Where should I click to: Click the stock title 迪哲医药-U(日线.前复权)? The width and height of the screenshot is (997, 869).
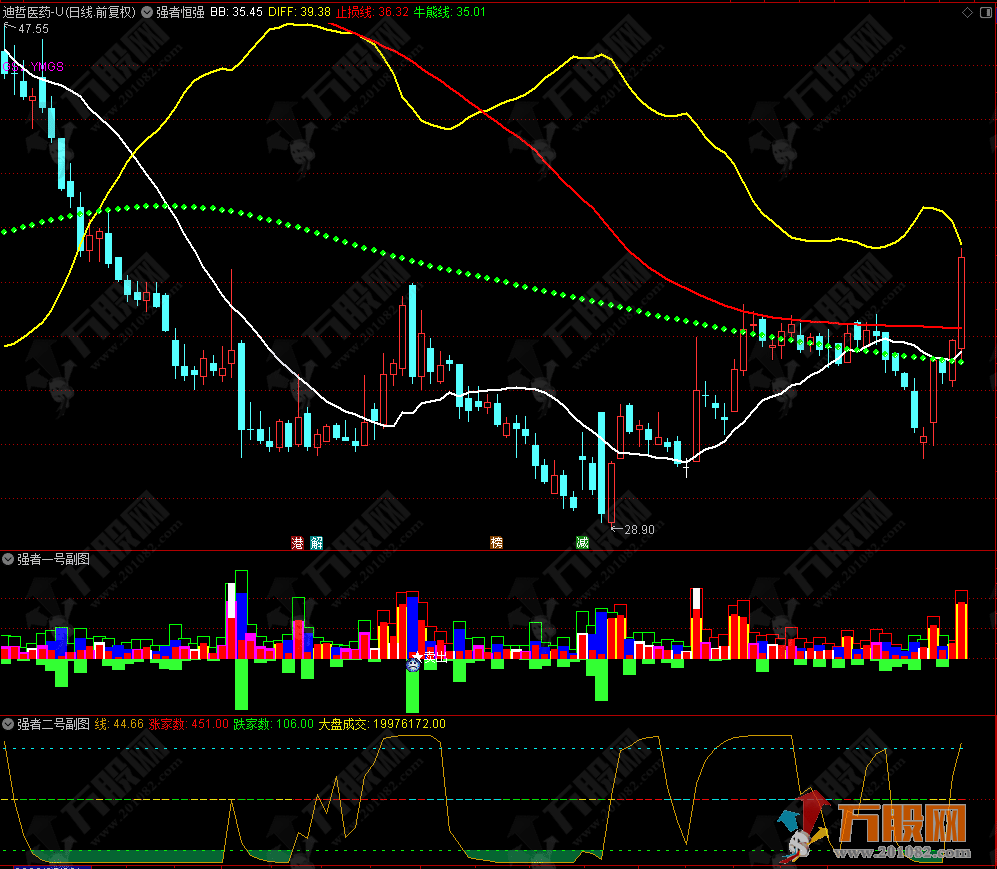click(69, 12)
